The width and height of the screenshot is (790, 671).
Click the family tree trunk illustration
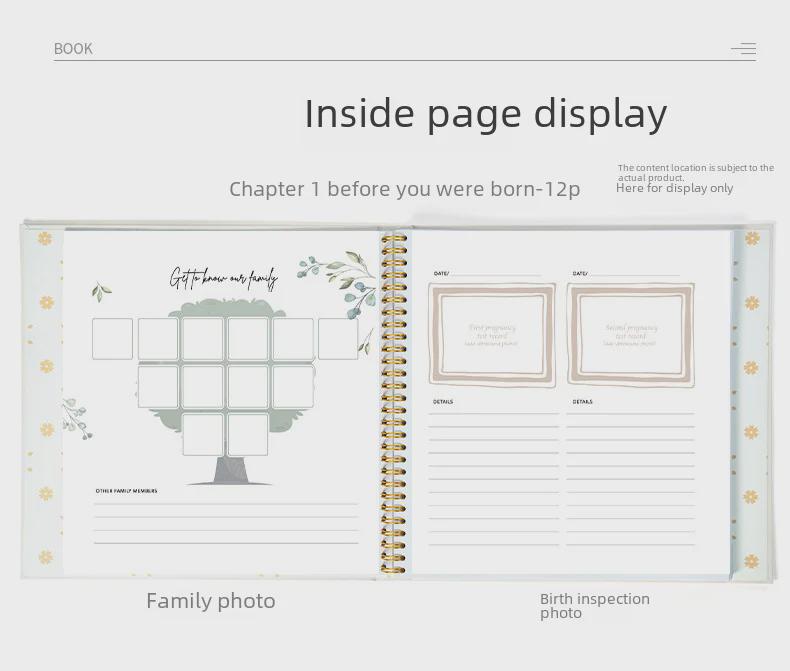click(231, 471)
